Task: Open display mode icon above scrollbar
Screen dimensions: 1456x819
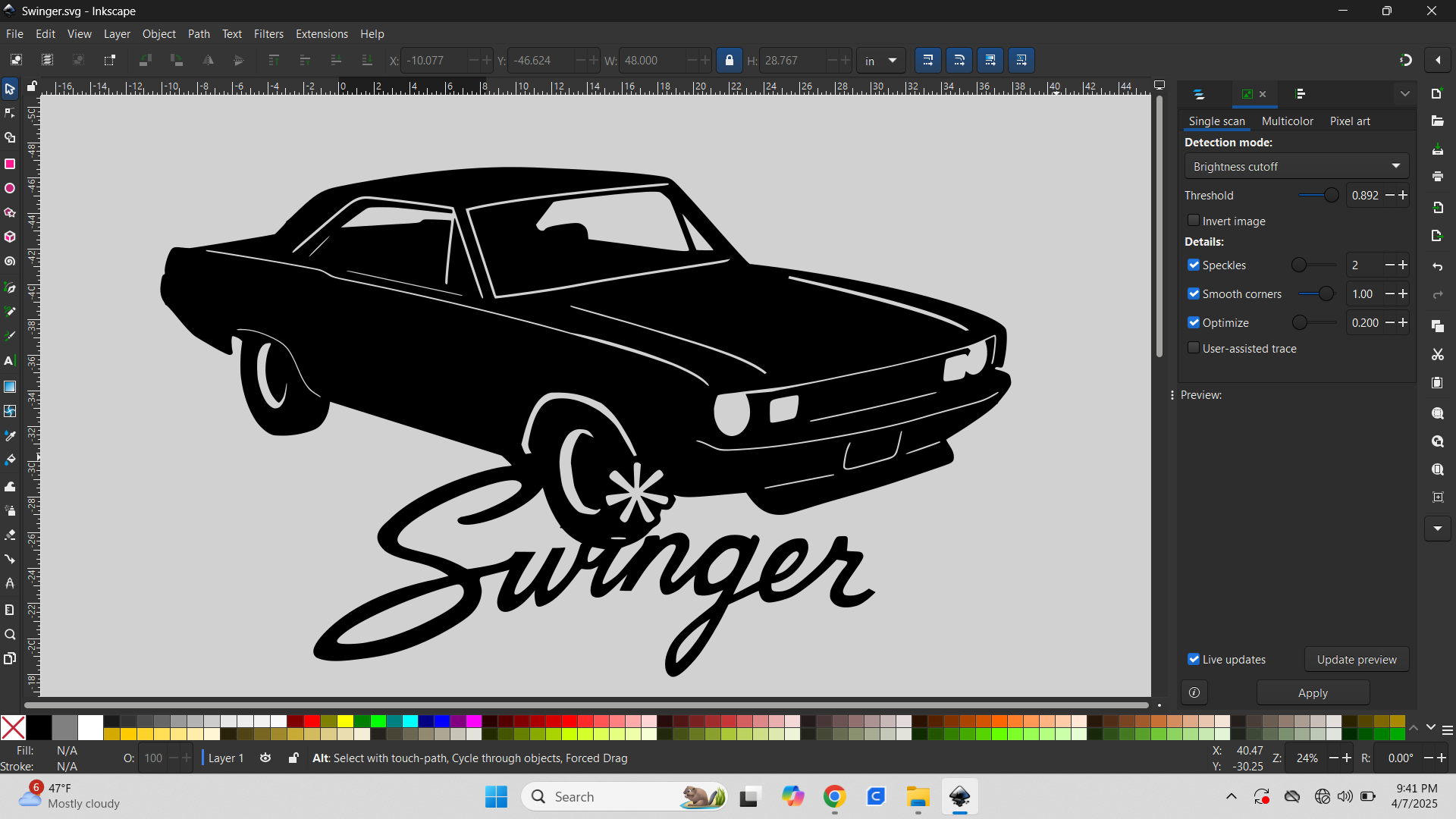Action: point(1159,86)
